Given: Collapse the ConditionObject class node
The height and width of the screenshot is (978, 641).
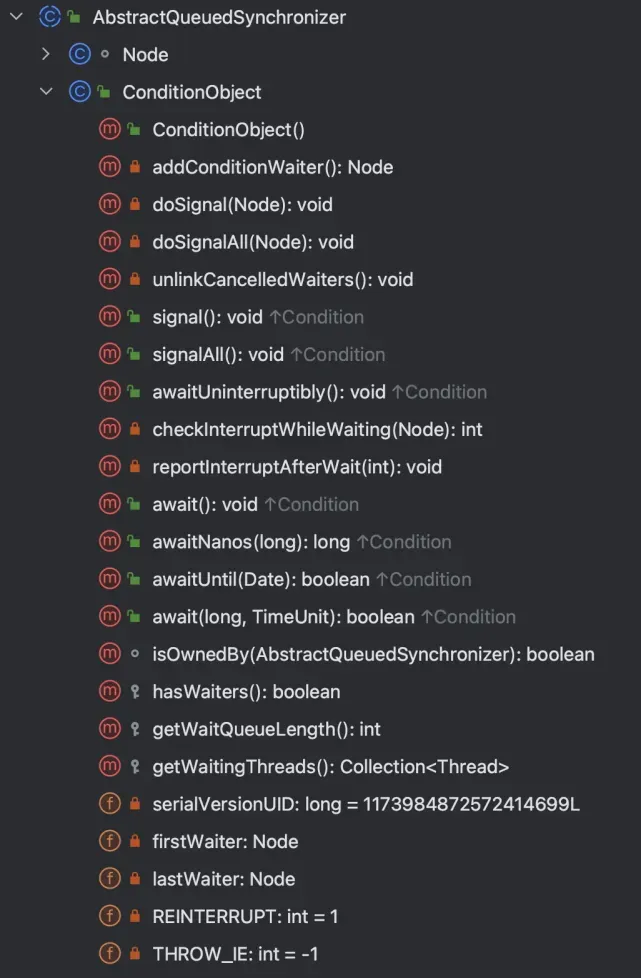Looking at the screenshot, I should (46, 92).
